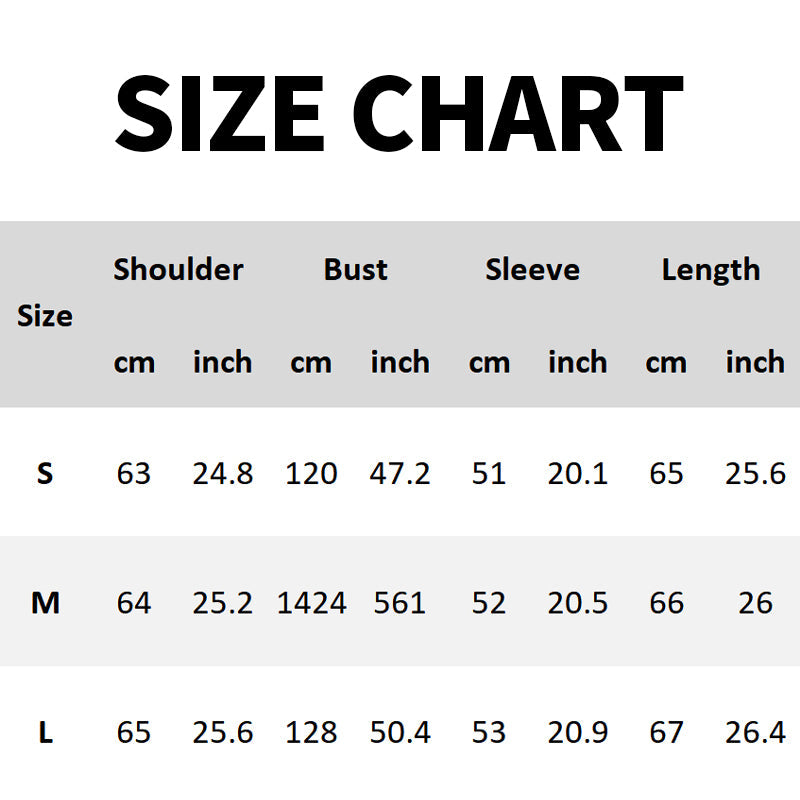800x800 pixels.
Task: Select the Shoulder column header
Action: [178, 269]
